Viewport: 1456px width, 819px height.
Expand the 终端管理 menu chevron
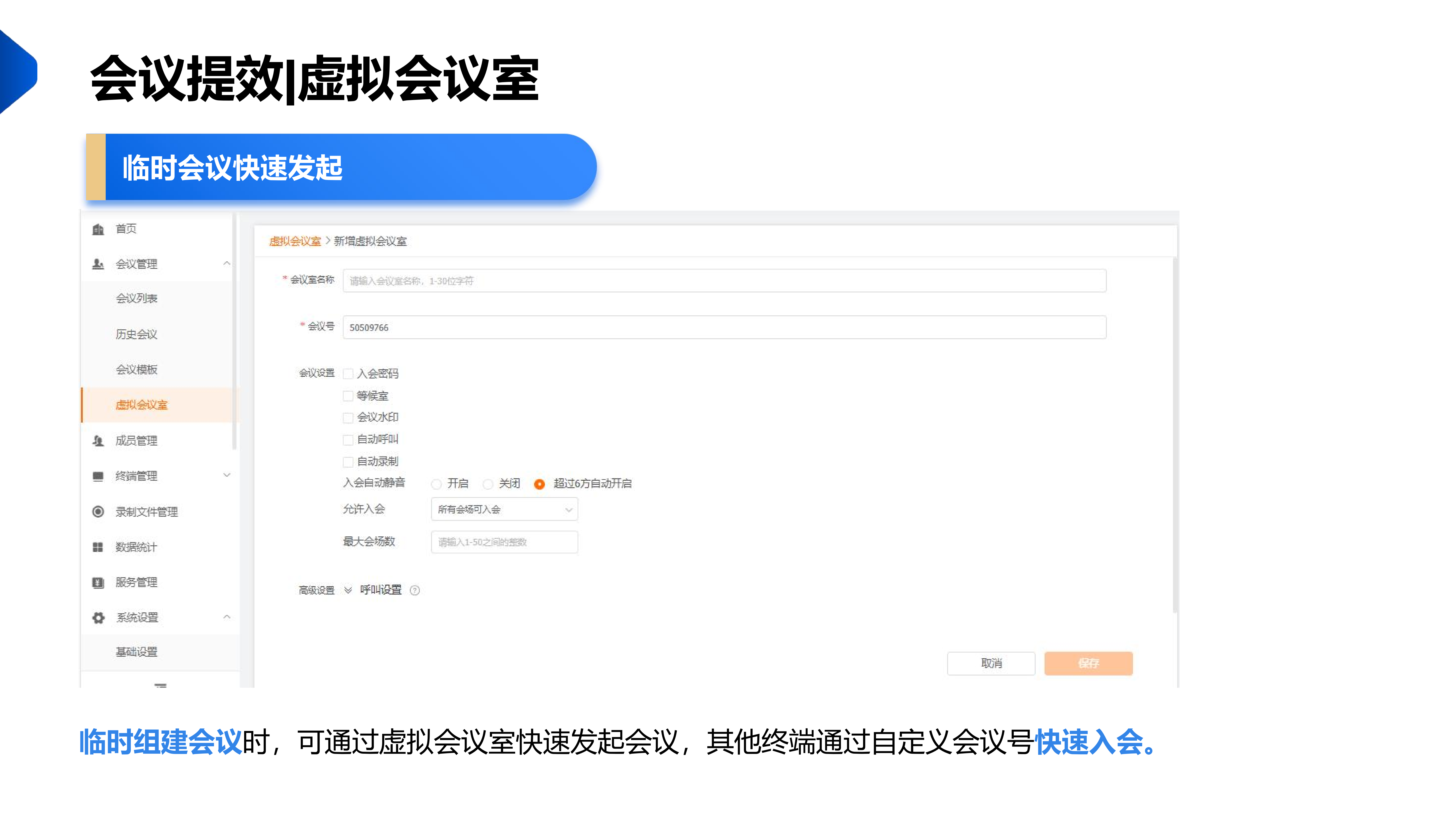click(227, 475)
